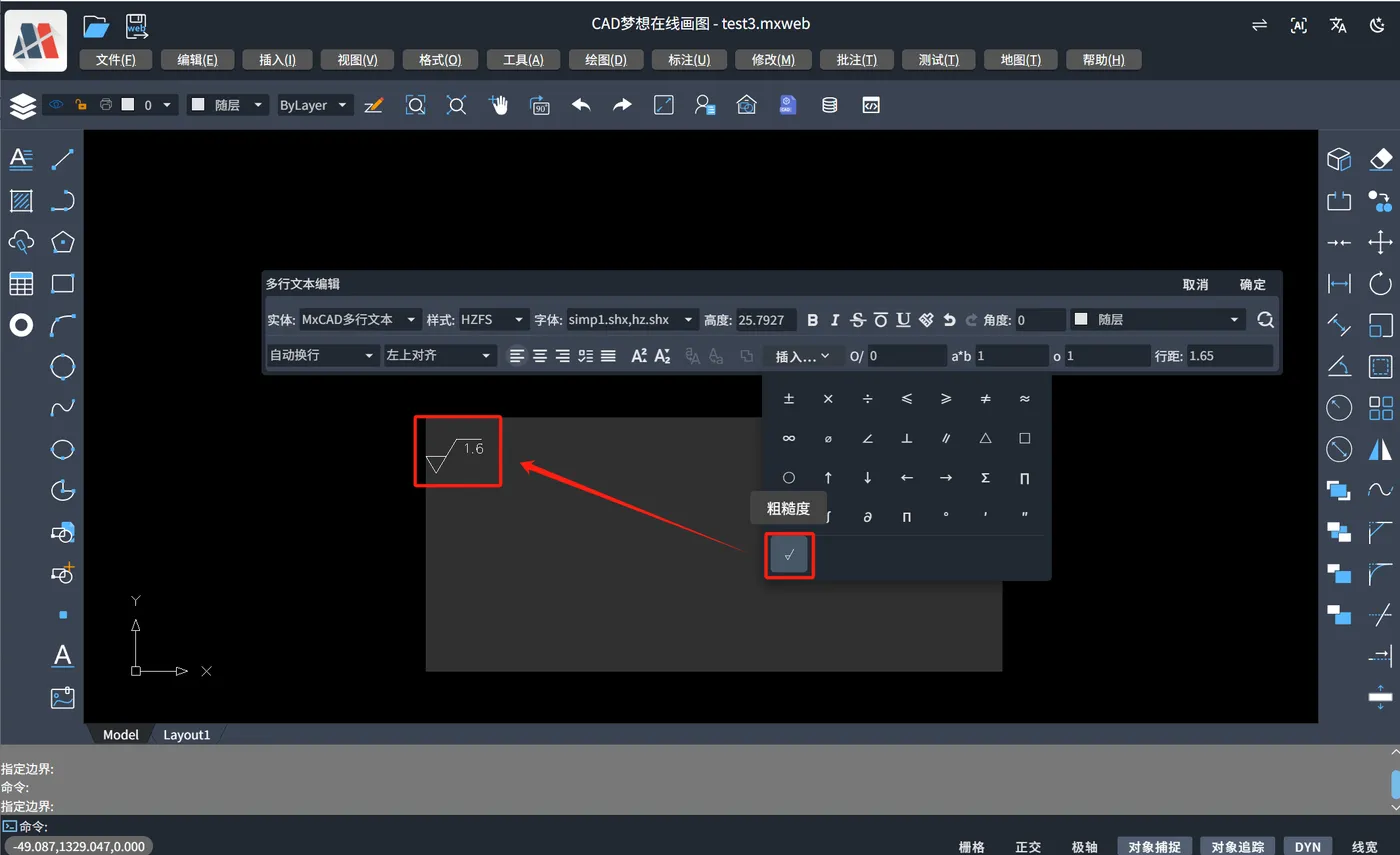Screen dimensions: 1400x855
Task: Toggle 对象捕捉 object snap
Action: pos(1154,847)
